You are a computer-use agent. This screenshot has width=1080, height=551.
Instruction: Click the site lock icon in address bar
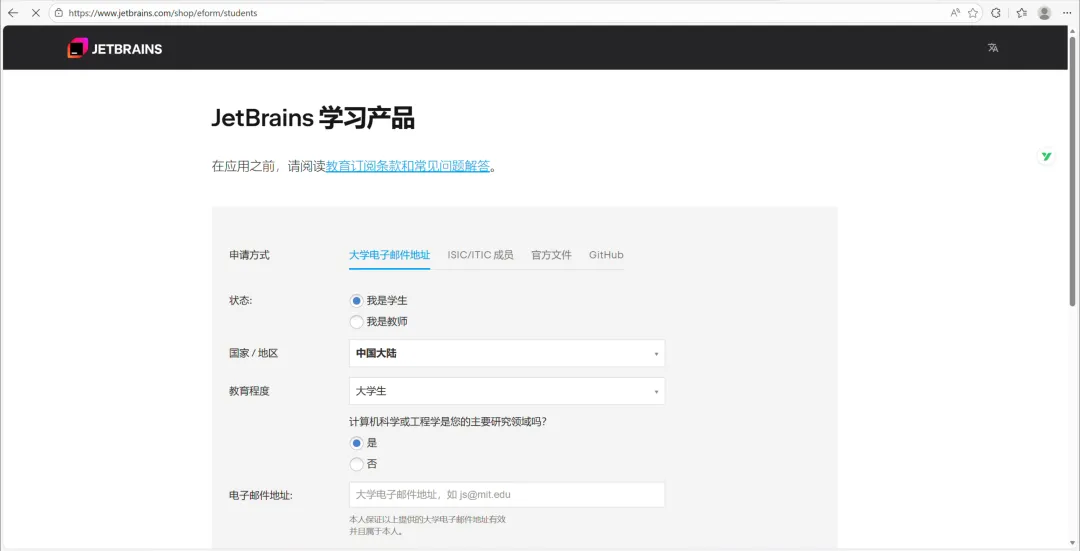(59, 12)
